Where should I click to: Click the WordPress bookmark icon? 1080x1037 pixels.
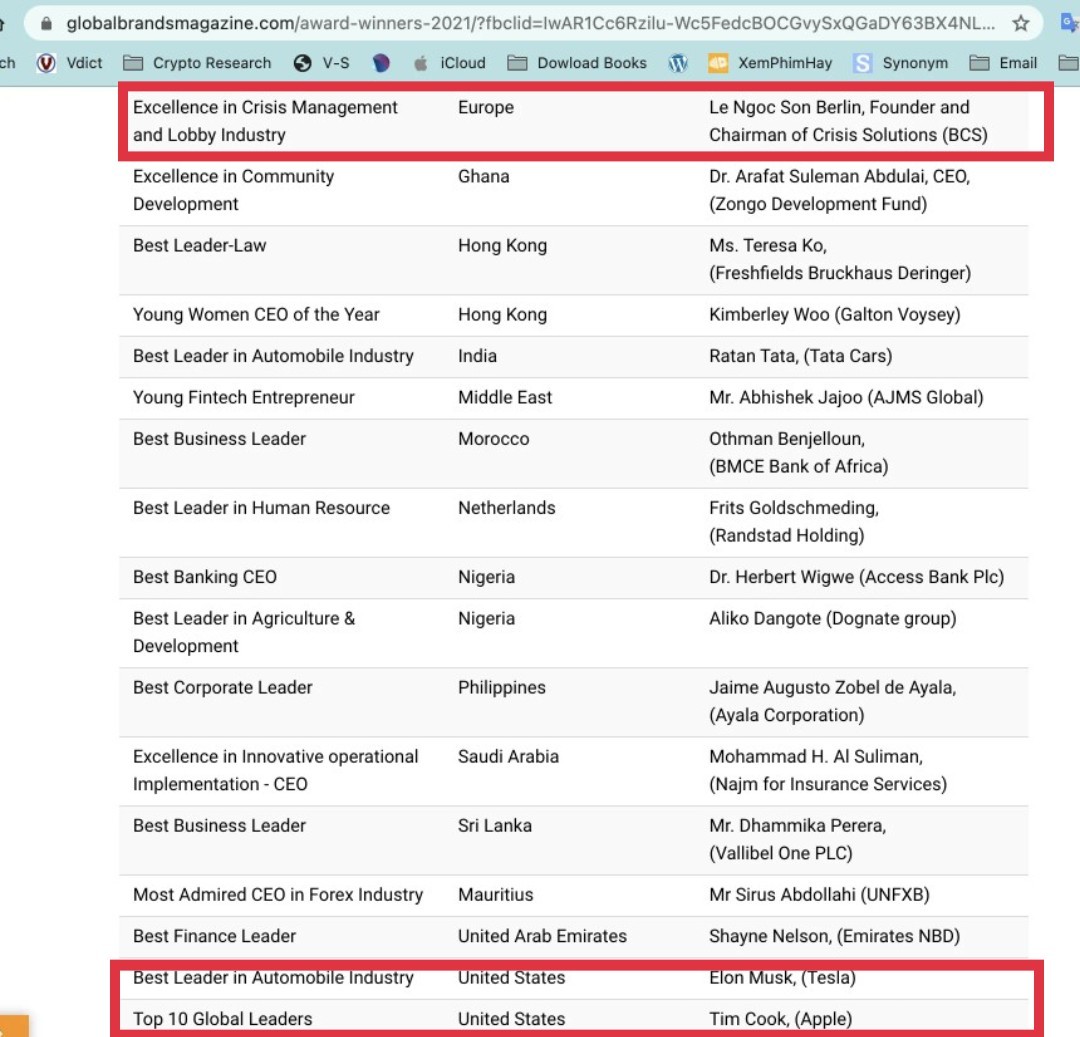678,63
